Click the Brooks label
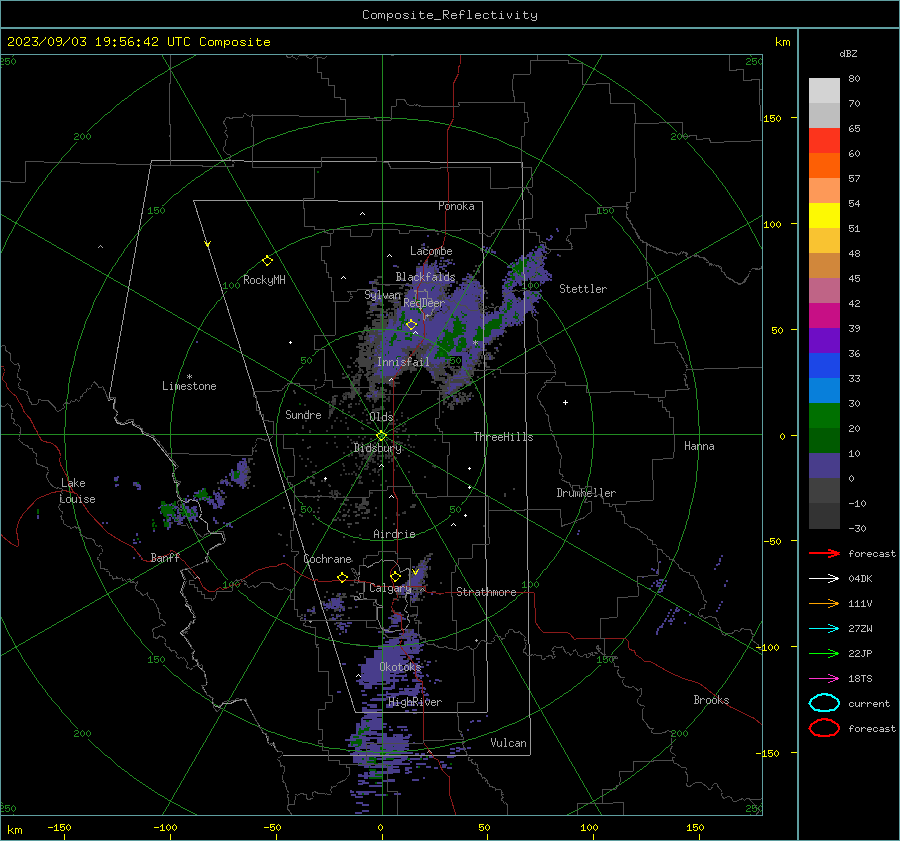Image resolution: width=900 pixels, height=841 pixels. coord(711,700)
